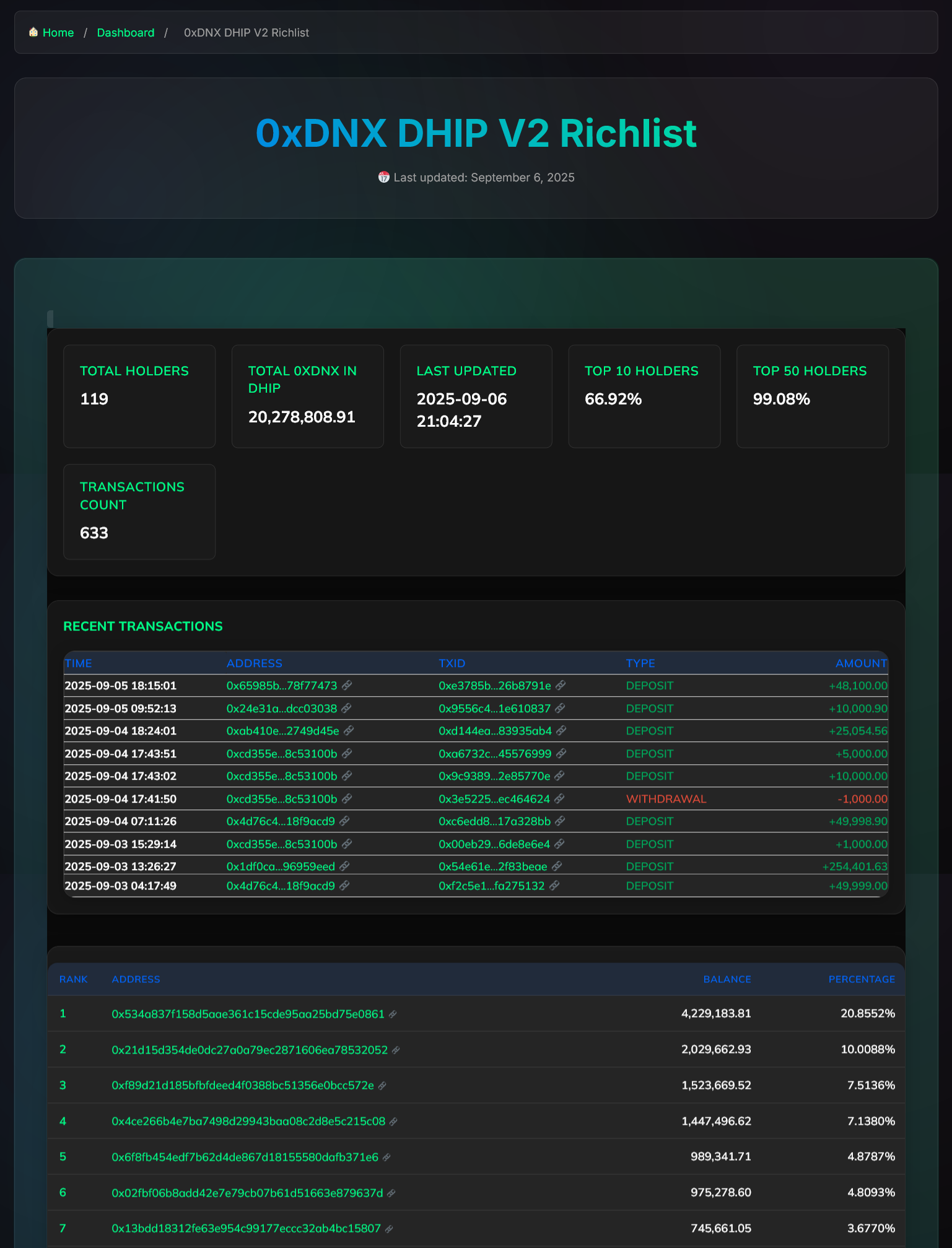This screenshot has height=1248, width=952.
Task: Click the PERCENTAGE column header
Action: tap(861, 979)
